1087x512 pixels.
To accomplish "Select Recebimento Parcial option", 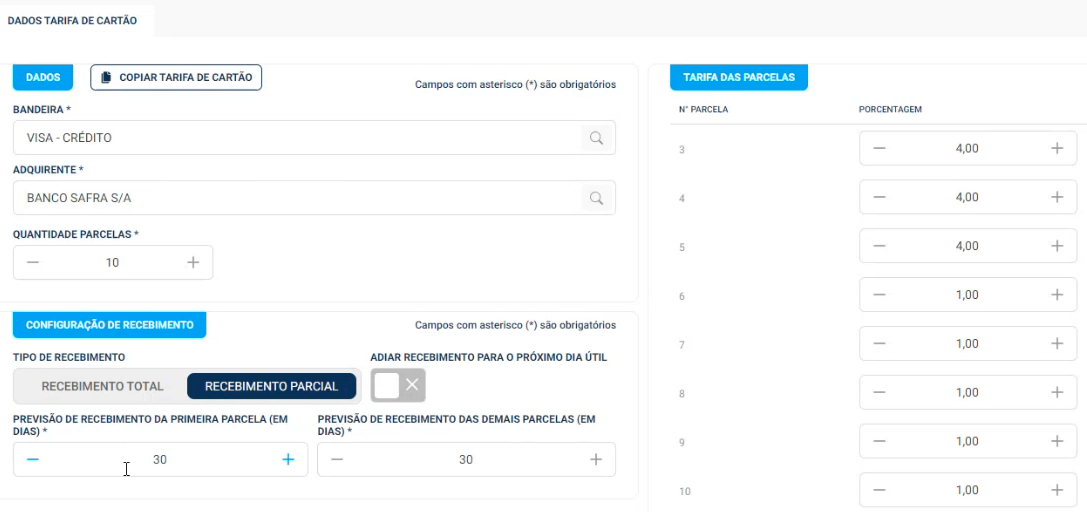I will point(271,386).
